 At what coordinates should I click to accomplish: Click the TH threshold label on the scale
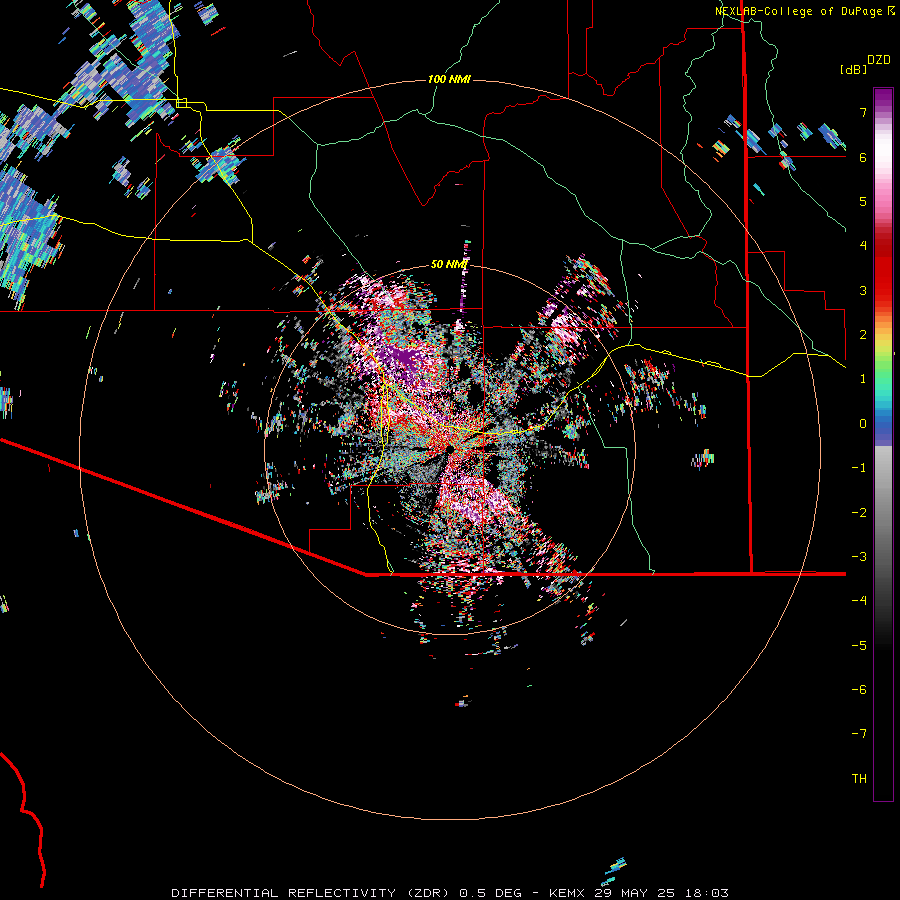tap(859, 779)
